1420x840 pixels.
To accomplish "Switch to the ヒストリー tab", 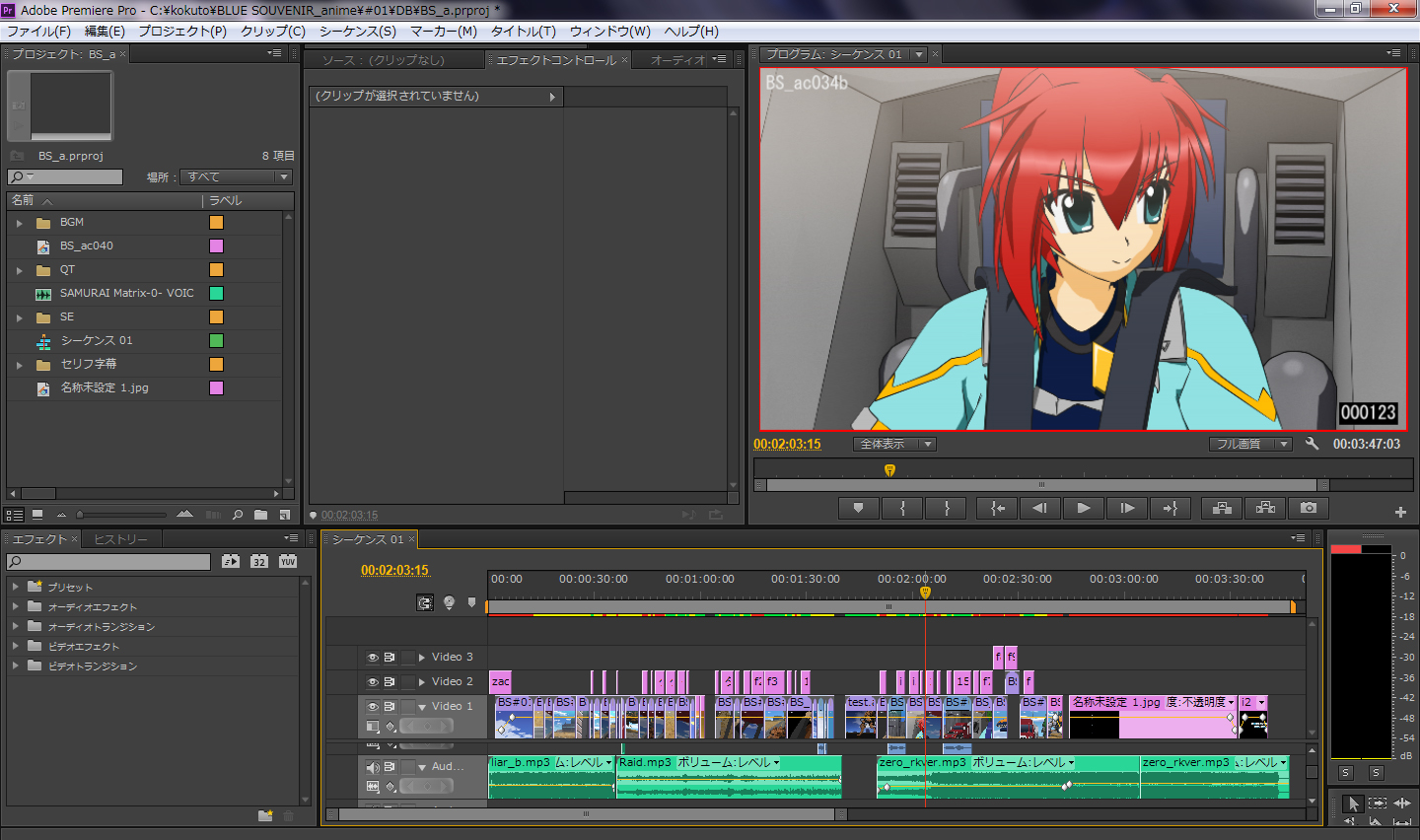I will [120, 539].
